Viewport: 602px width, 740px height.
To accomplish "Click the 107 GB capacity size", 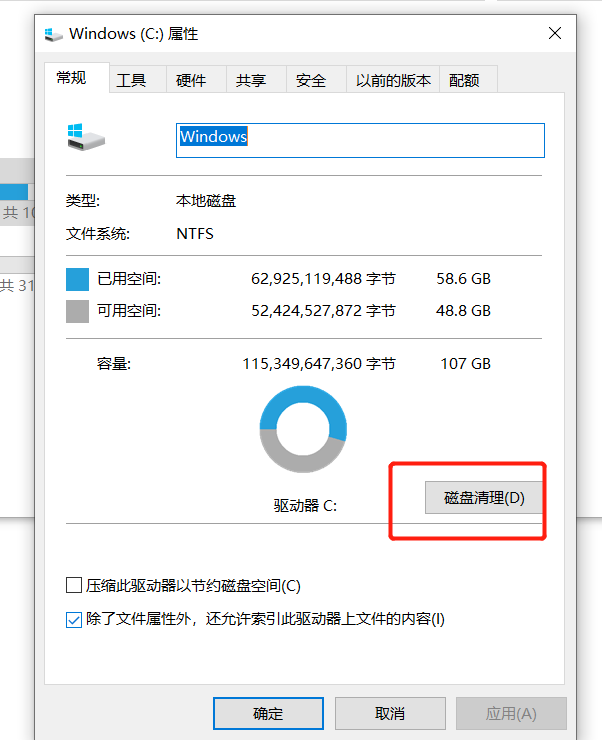I will point(466,364).
